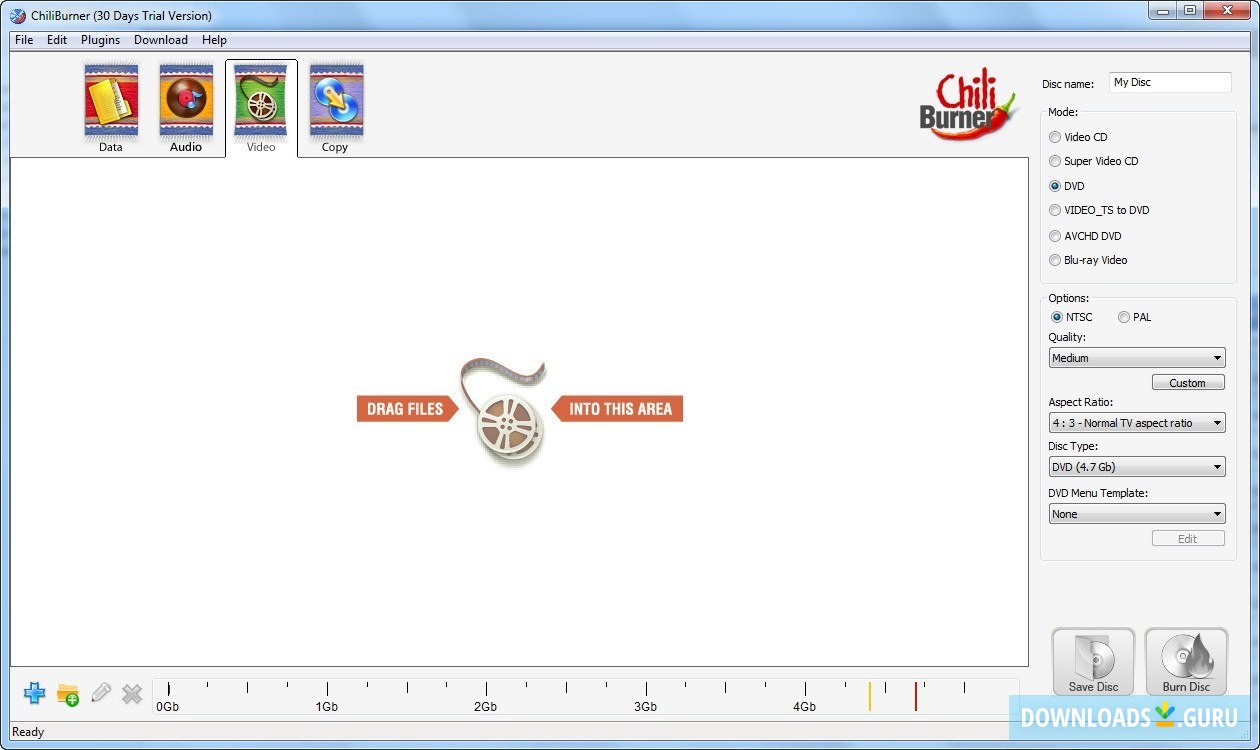The width and height of the screenshot is (1260, 750).
Task: Open the File menu
Action: coord(24,40)
